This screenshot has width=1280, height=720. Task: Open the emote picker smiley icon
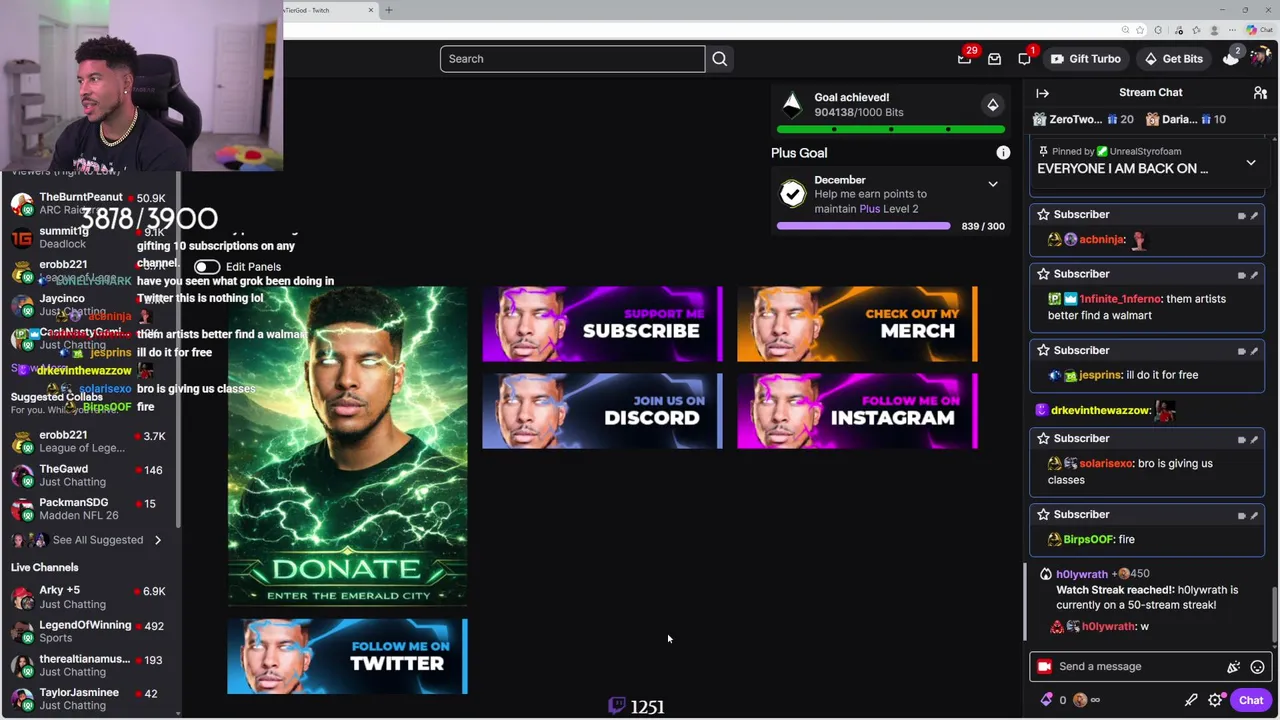pyautogui.click(x=1257, y=667)
